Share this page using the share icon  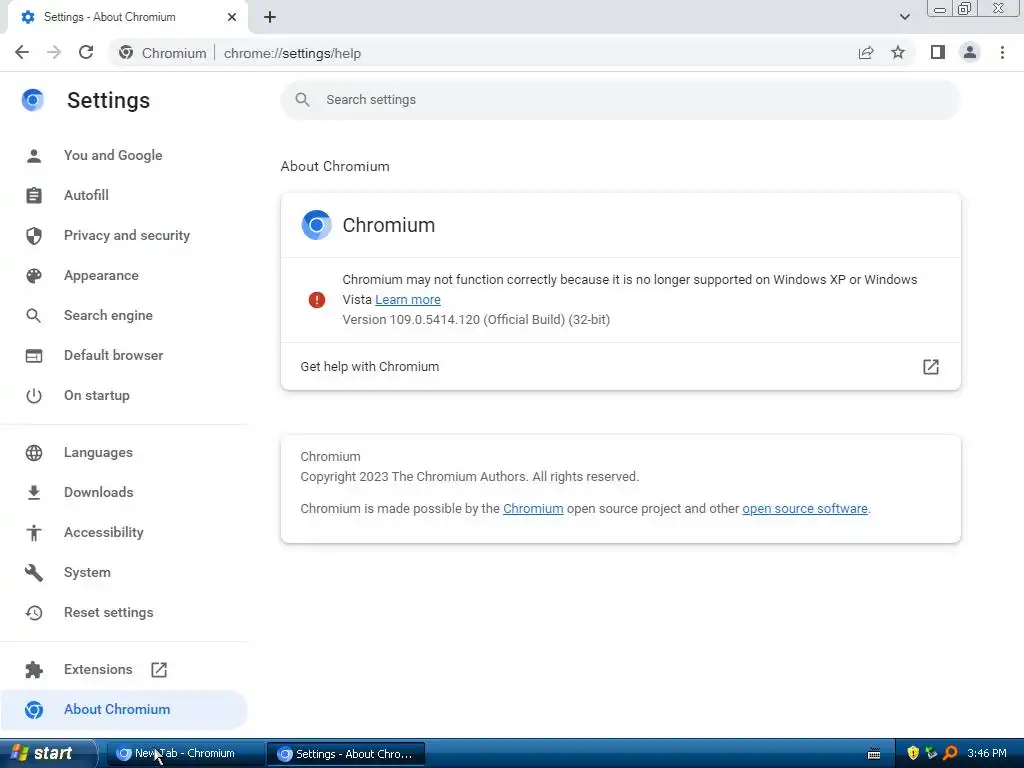[x=866, y=53]
